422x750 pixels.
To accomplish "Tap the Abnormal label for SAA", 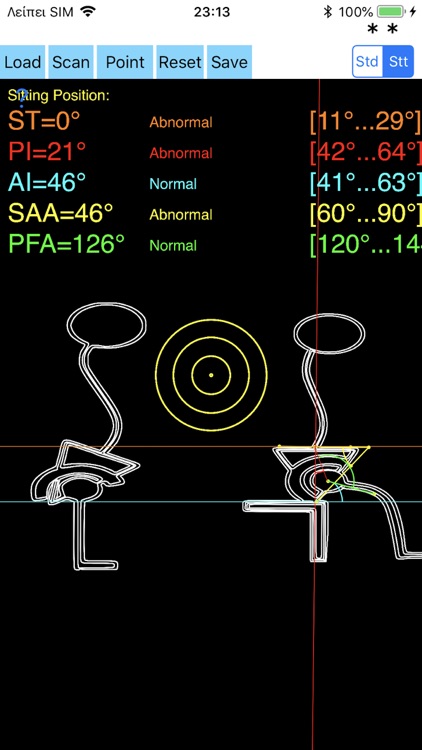I will [x=181, y=215].
